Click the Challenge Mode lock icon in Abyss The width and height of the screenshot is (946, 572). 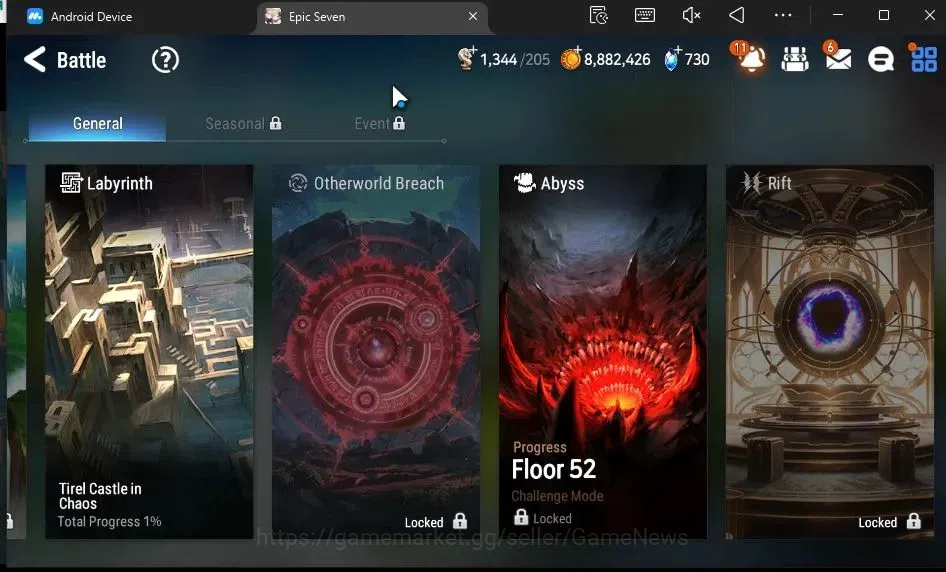[x=521, y=517]
